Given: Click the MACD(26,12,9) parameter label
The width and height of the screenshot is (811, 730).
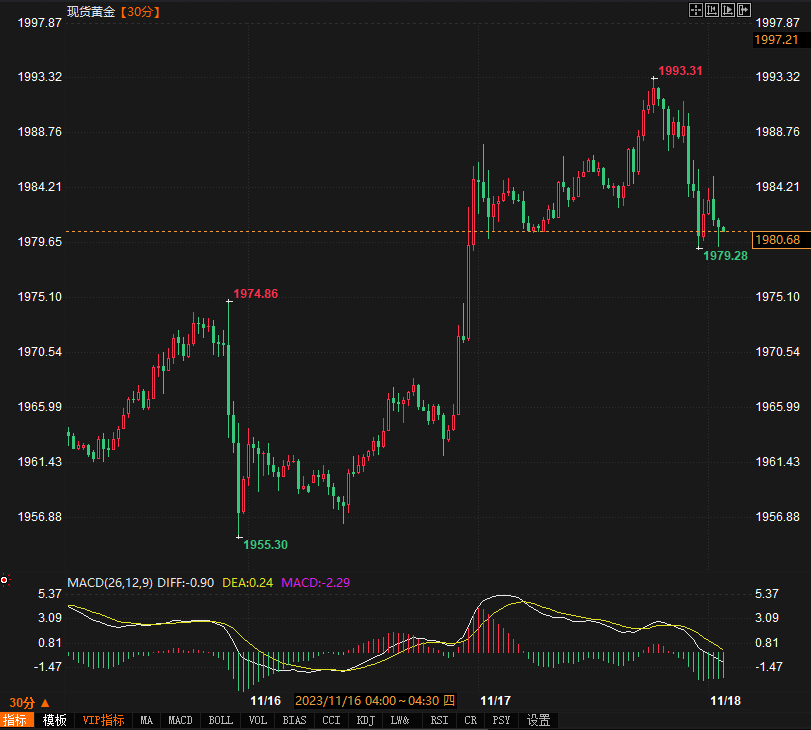Looking at the screenshot, I should coord(110,582).
